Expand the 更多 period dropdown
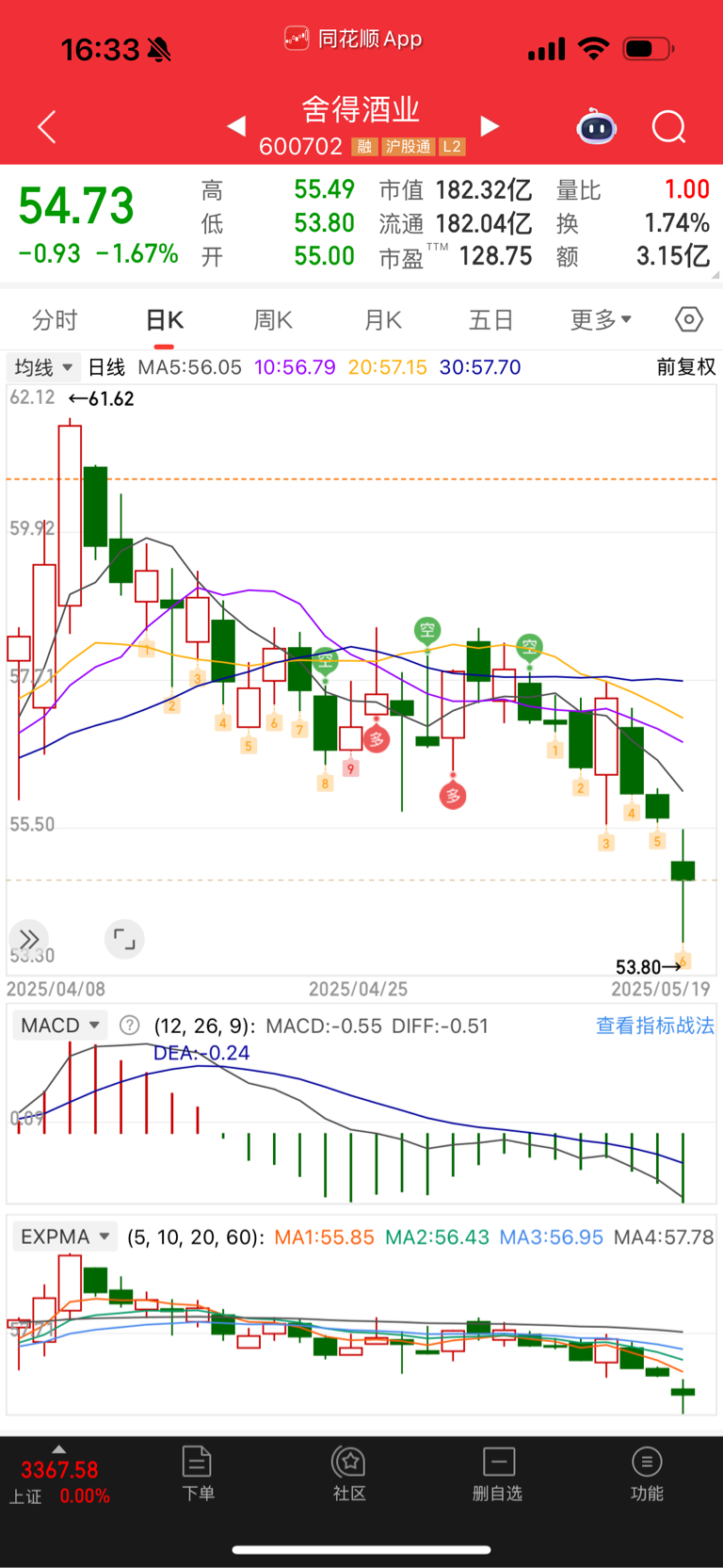 pyautogui.click(x=601, y=320)
